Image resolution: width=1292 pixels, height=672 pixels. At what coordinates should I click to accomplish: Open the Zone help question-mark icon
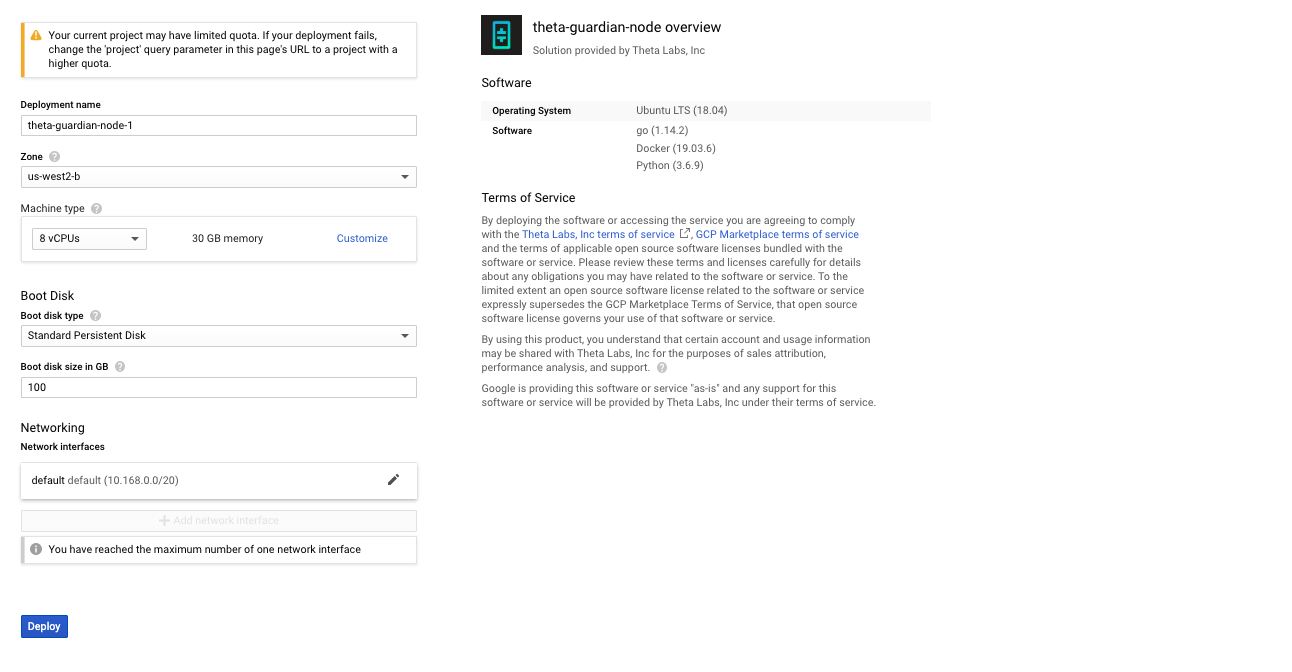click(x=54, y=157)
